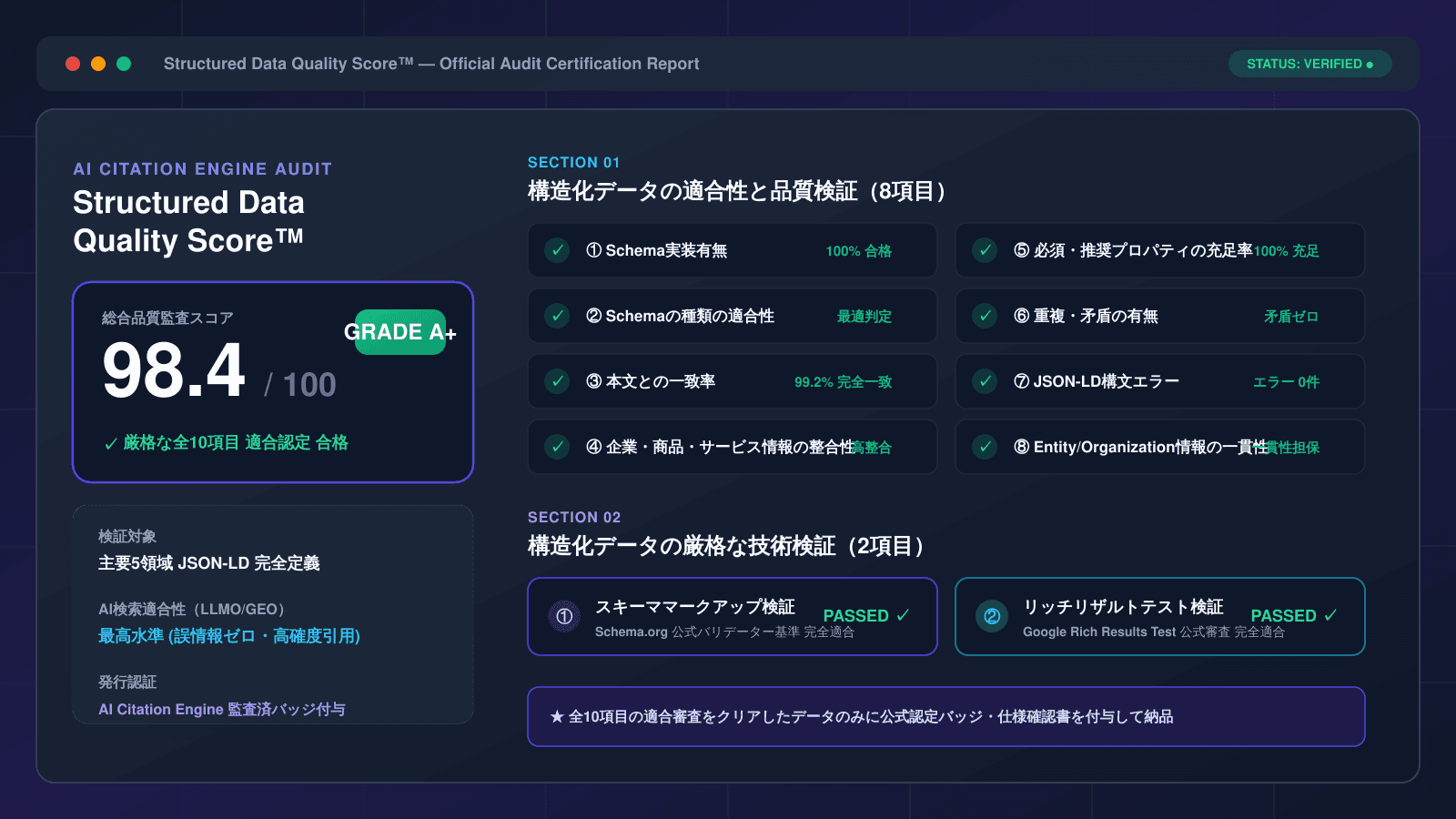Select the '⑥ 重複・矛盾の有無' label
1456x819 pixels.
coord(1086,316)
